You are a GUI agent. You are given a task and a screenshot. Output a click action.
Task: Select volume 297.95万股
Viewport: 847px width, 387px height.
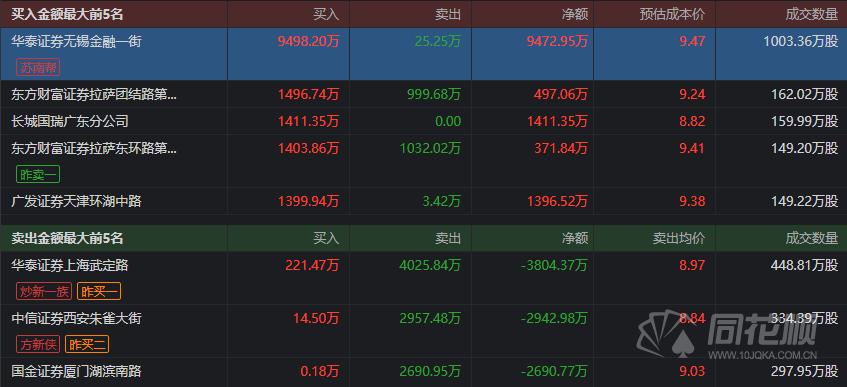804,371
